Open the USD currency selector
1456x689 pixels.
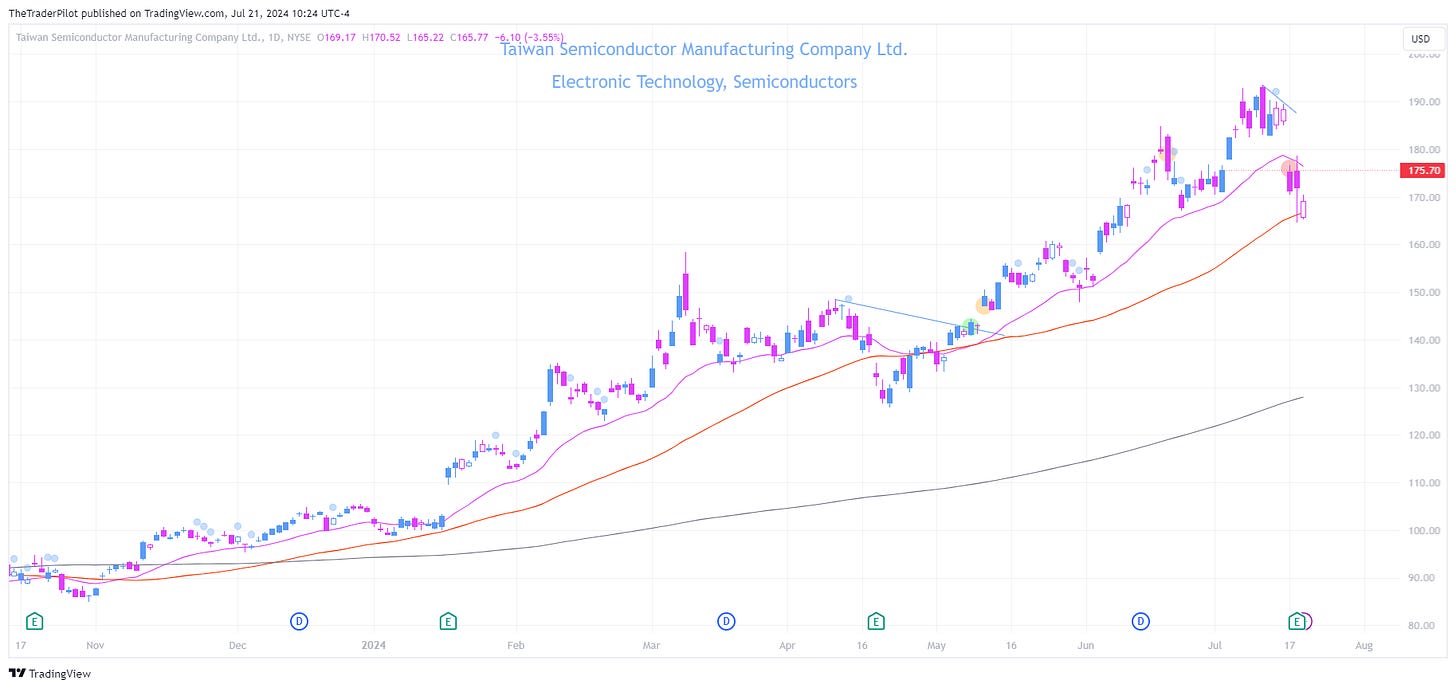pyautogui.click(x=1420, y=39)
